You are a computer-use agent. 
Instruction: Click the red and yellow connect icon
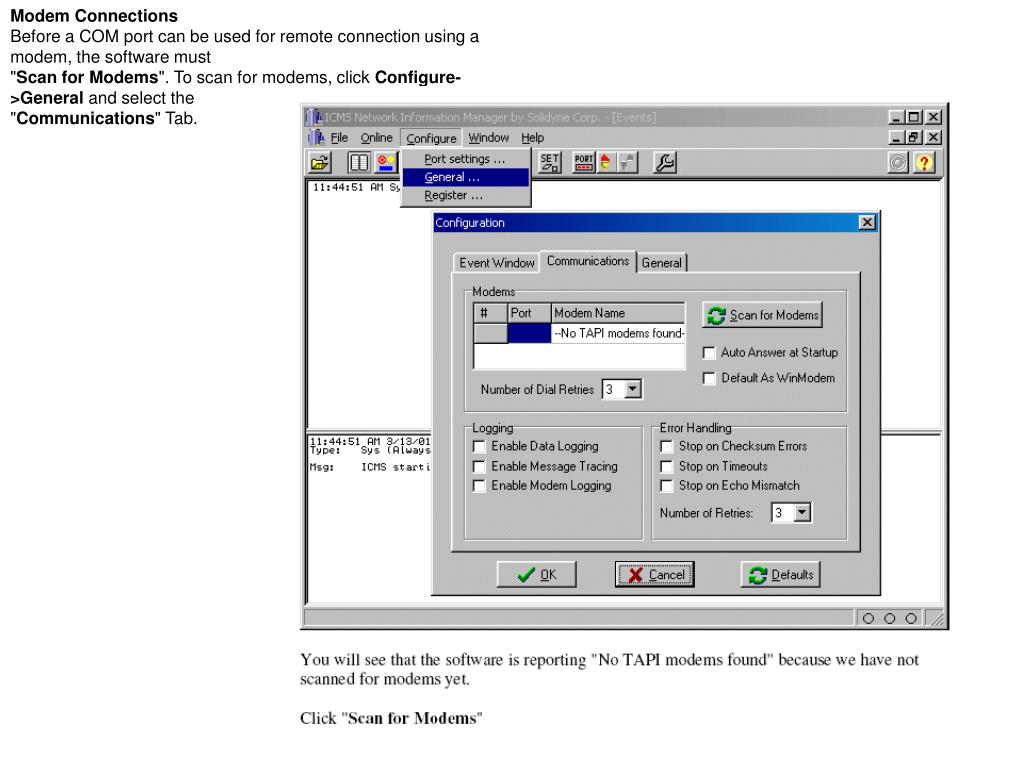(605, 163)
